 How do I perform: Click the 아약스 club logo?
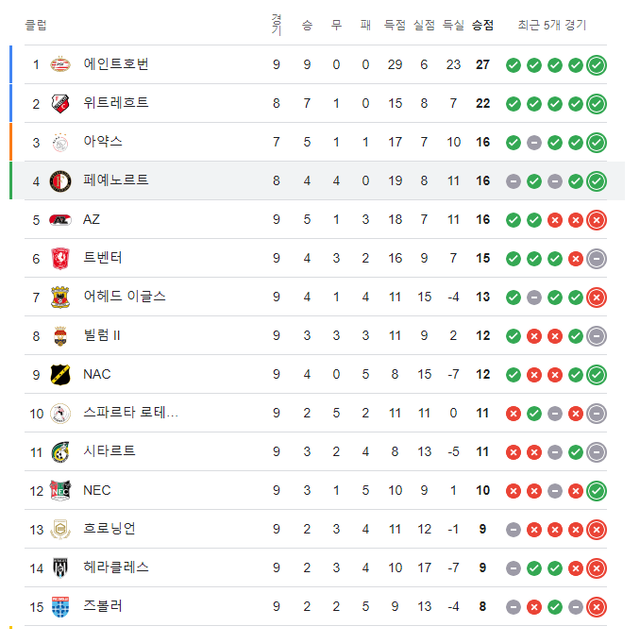(60, 142)
